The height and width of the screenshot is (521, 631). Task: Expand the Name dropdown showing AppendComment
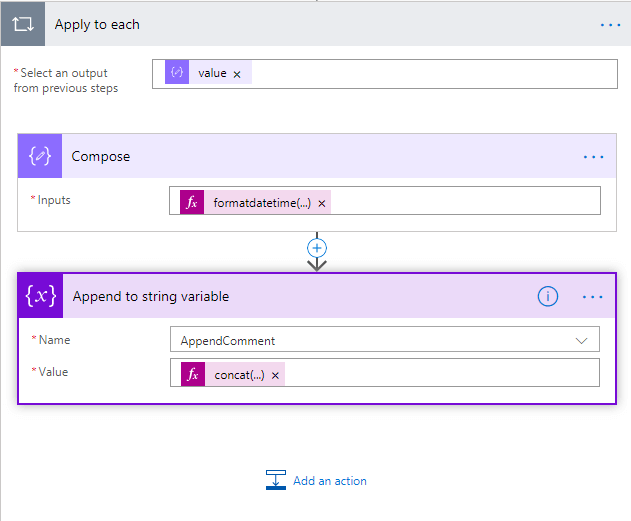click(x=581, y=341)
